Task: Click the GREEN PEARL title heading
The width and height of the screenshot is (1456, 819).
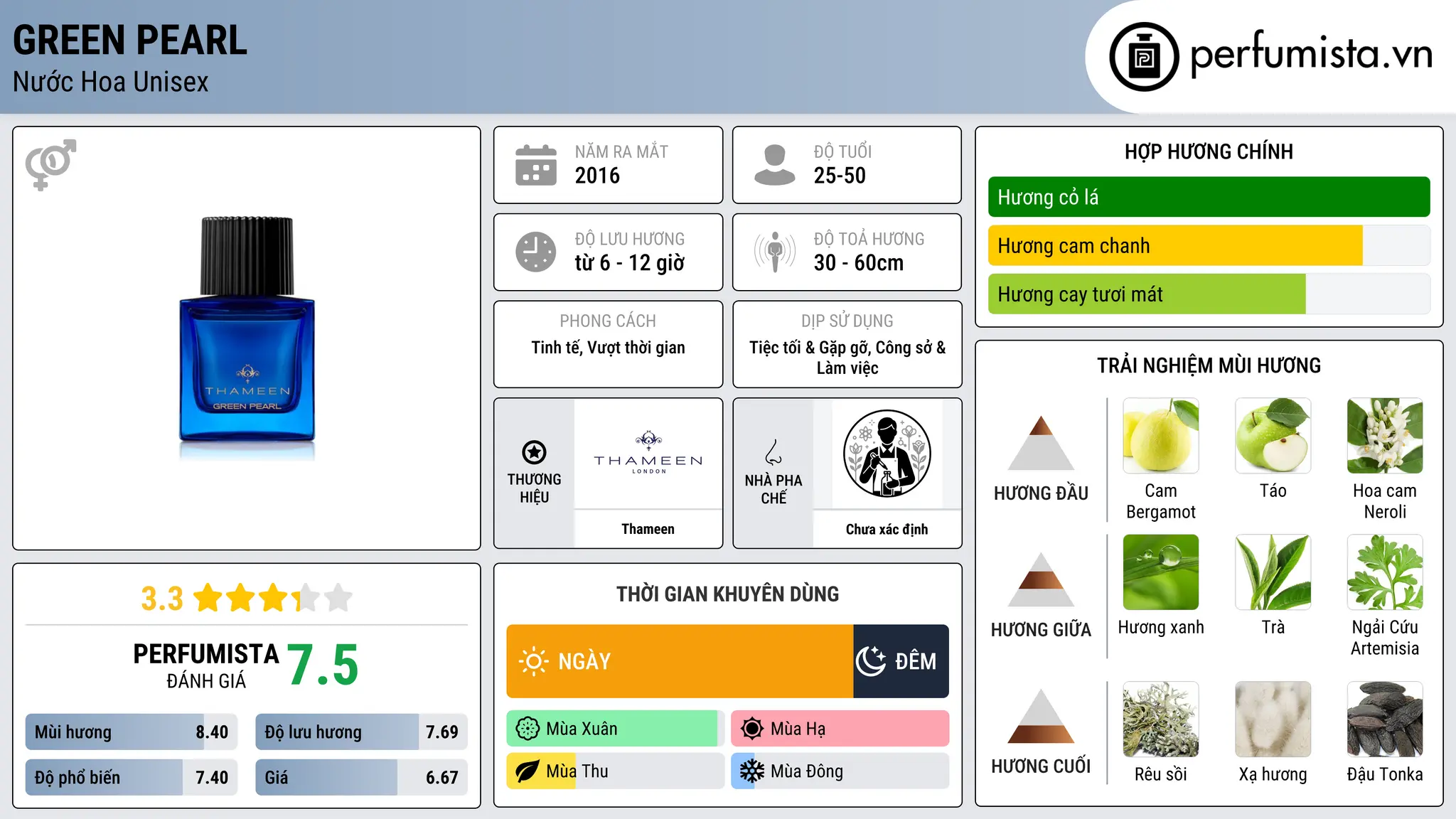Action: click(x=130, y=41)
